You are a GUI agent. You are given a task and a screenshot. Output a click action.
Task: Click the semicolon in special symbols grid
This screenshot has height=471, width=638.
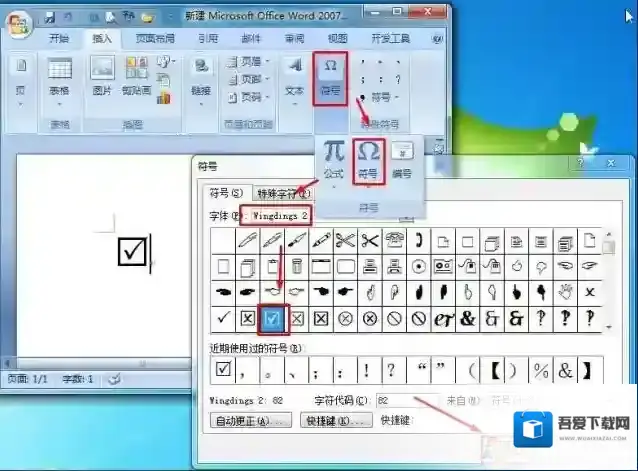pos(362,80)
